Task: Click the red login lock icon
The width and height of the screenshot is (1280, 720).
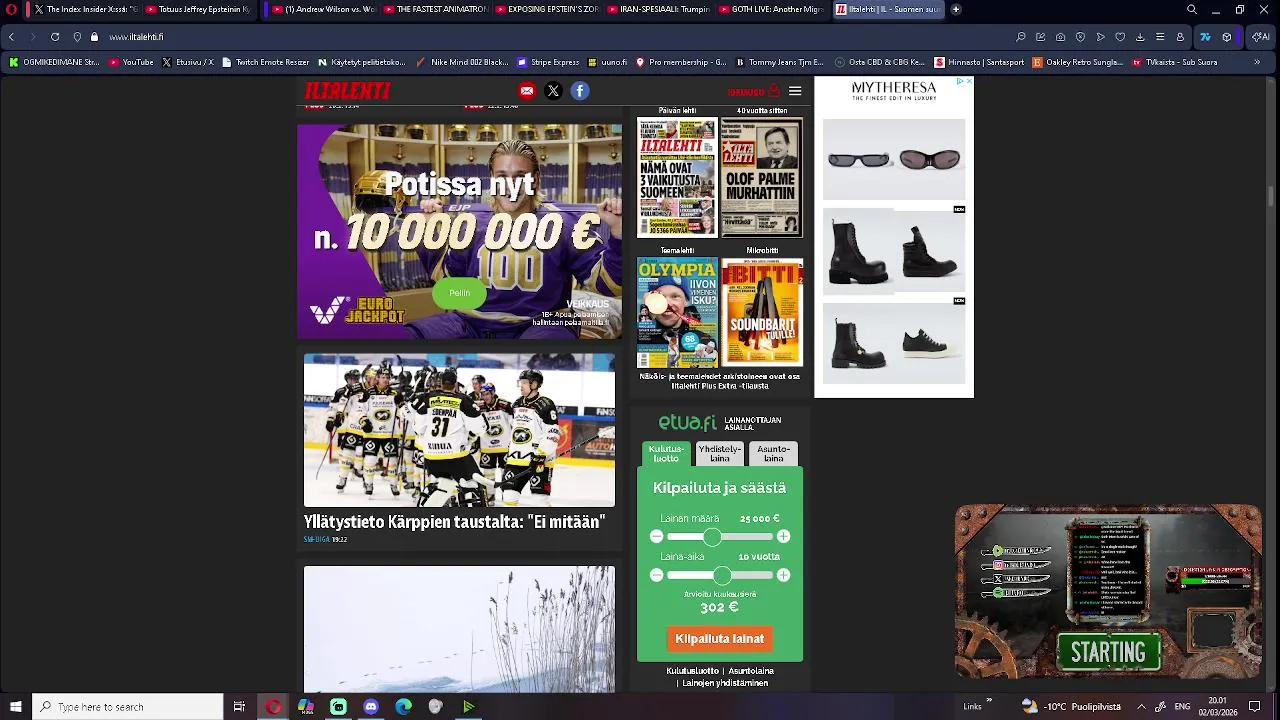Action: coord(774,91)
